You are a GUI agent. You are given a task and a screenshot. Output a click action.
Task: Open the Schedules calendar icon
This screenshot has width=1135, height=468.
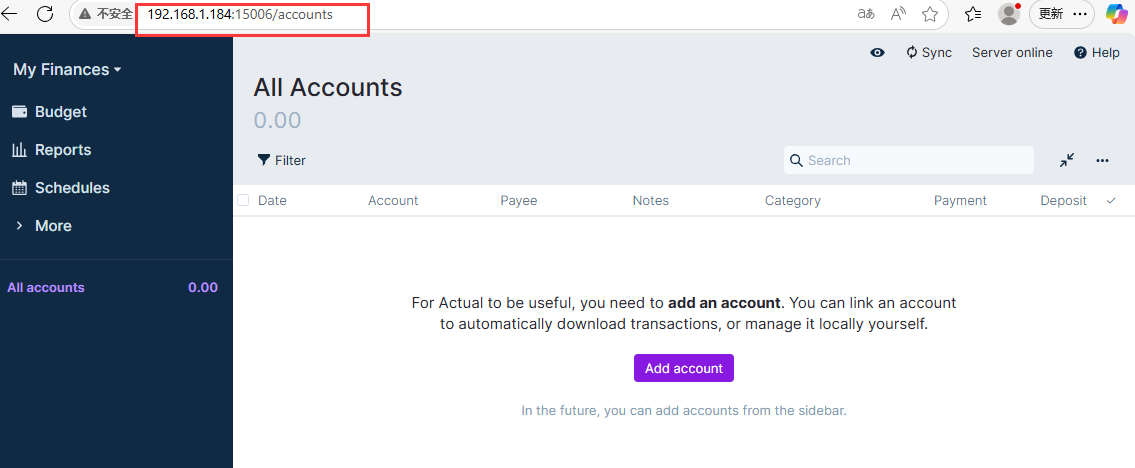tap(20, 188)
